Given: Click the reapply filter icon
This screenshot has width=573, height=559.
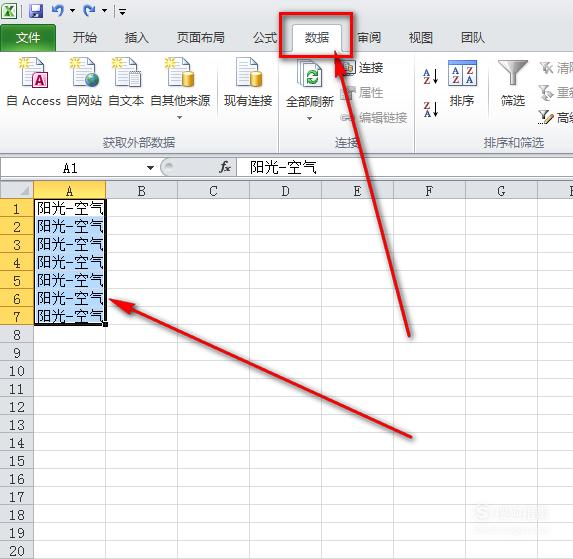Looking at the screenshot, I should click(x=546, y=93).
